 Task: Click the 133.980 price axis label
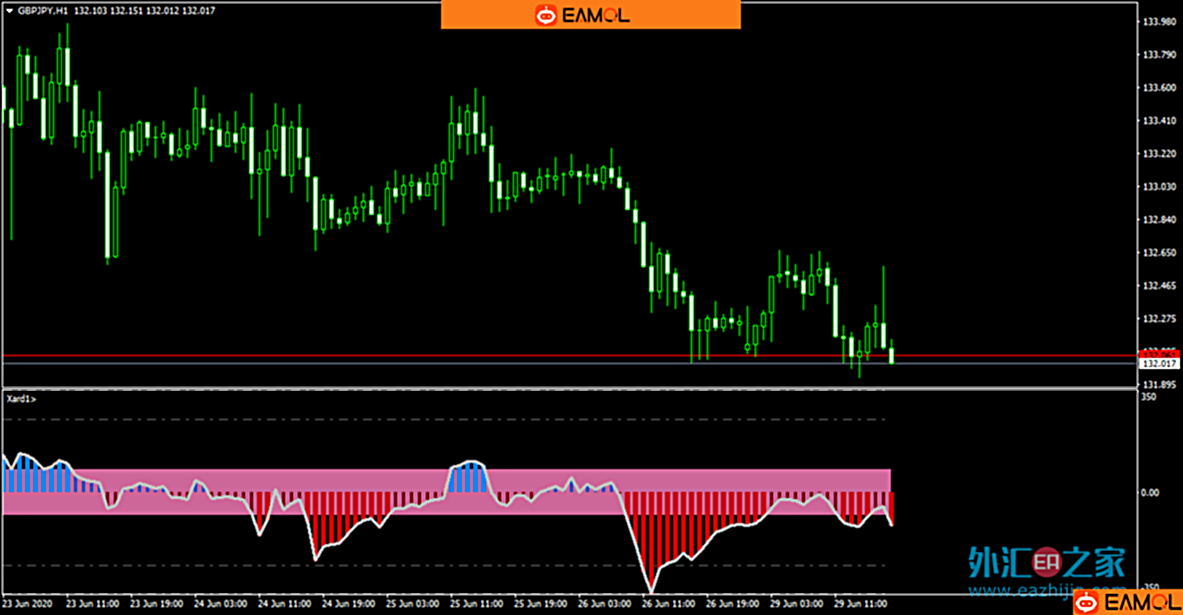[1158, 22]
